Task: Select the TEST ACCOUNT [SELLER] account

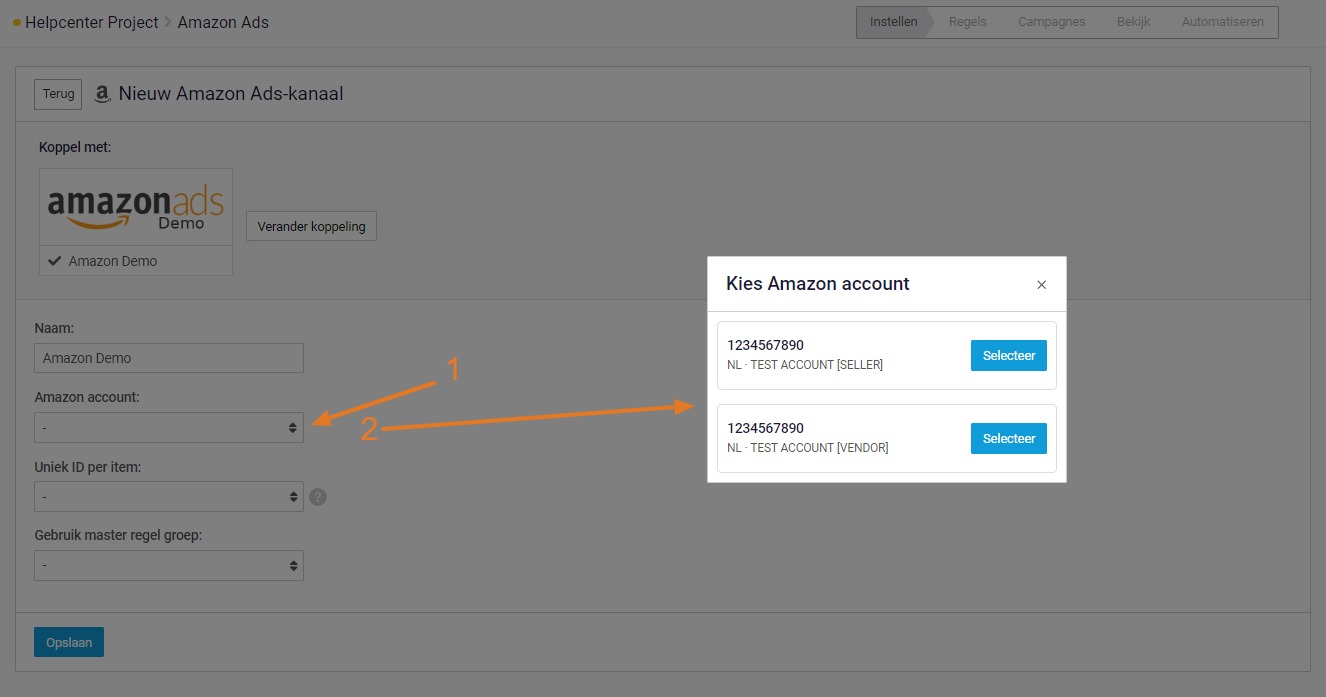Action: [1008, 355]
